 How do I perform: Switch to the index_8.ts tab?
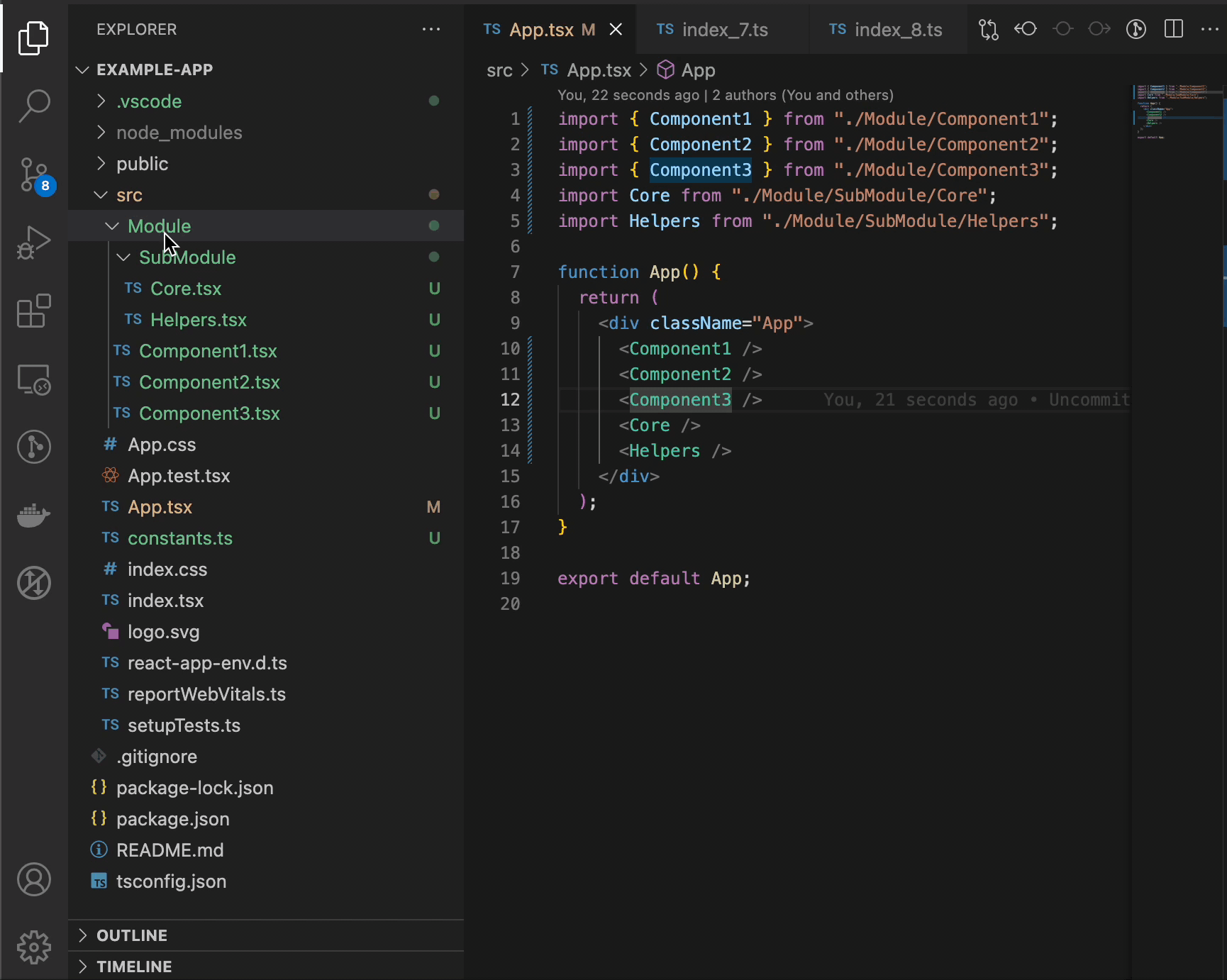point(888,29)
